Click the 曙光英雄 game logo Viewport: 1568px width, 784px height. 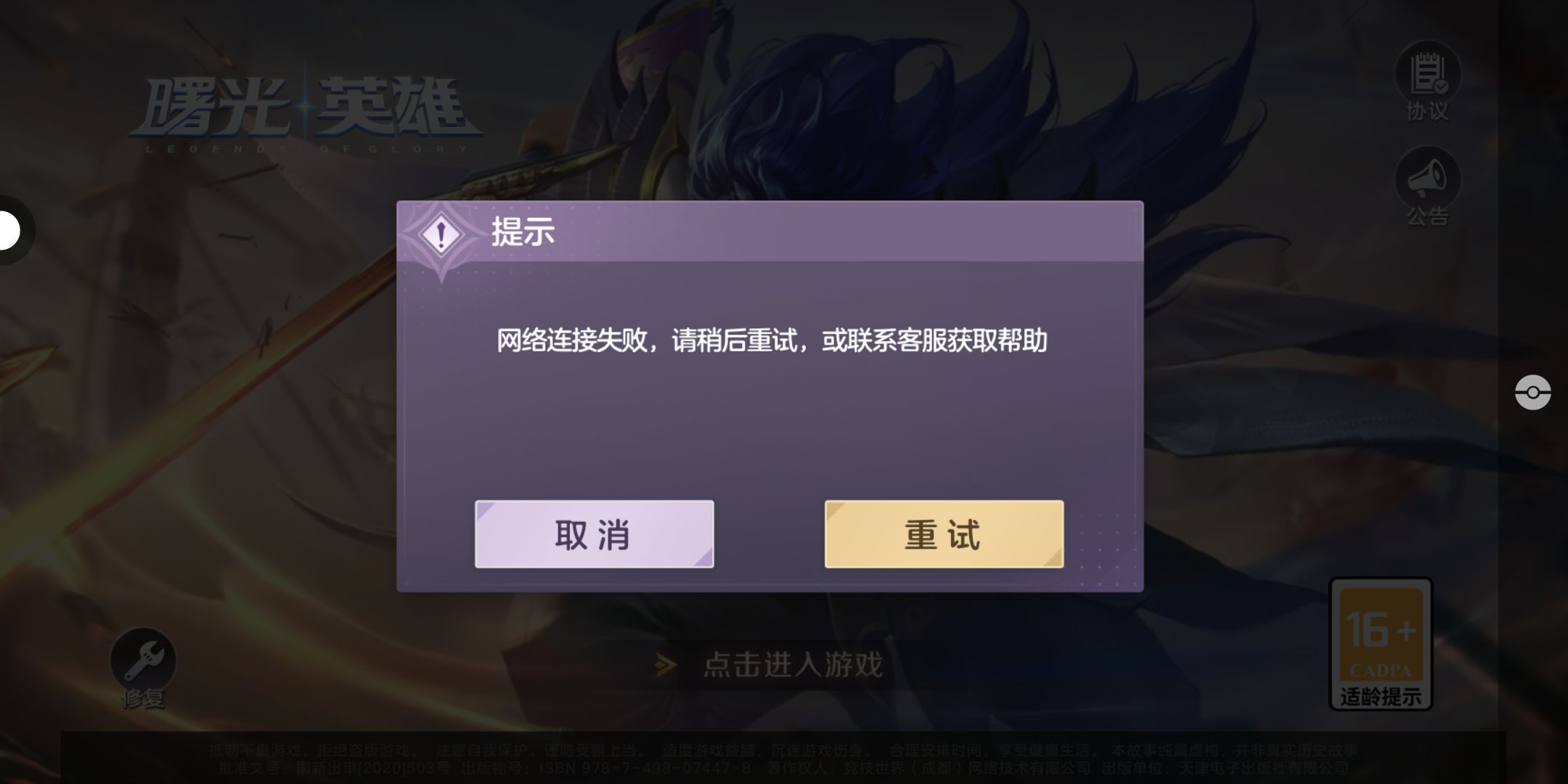click(x=305, y=107)
